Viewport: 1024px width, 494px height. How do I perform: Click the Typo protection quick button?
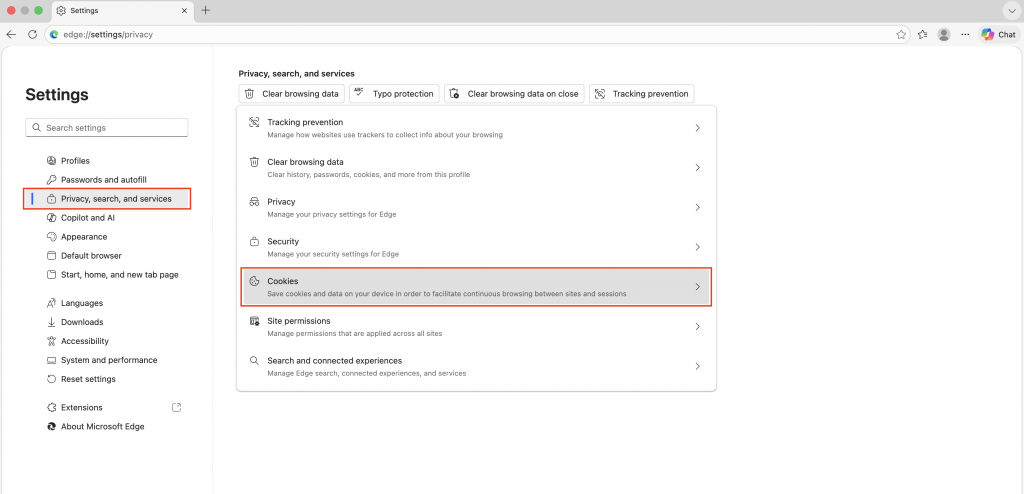click(x=394, y=93)
